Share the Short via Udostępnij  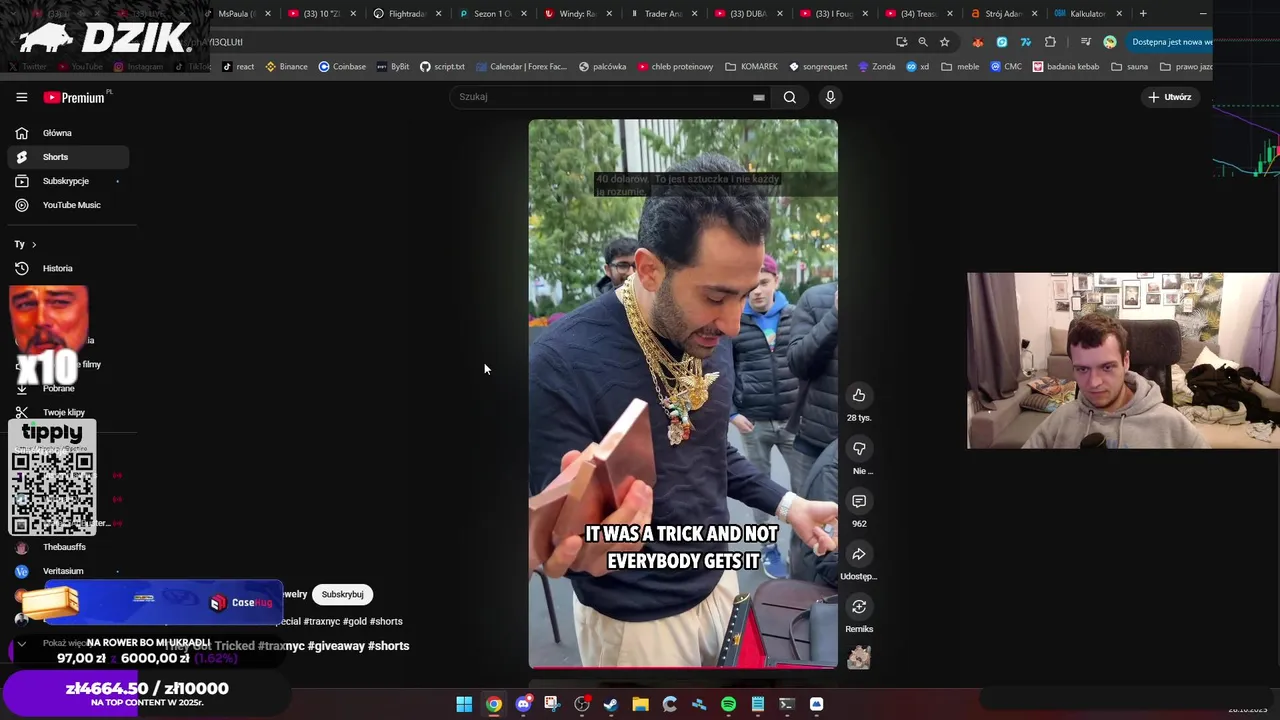pos(859,554)
